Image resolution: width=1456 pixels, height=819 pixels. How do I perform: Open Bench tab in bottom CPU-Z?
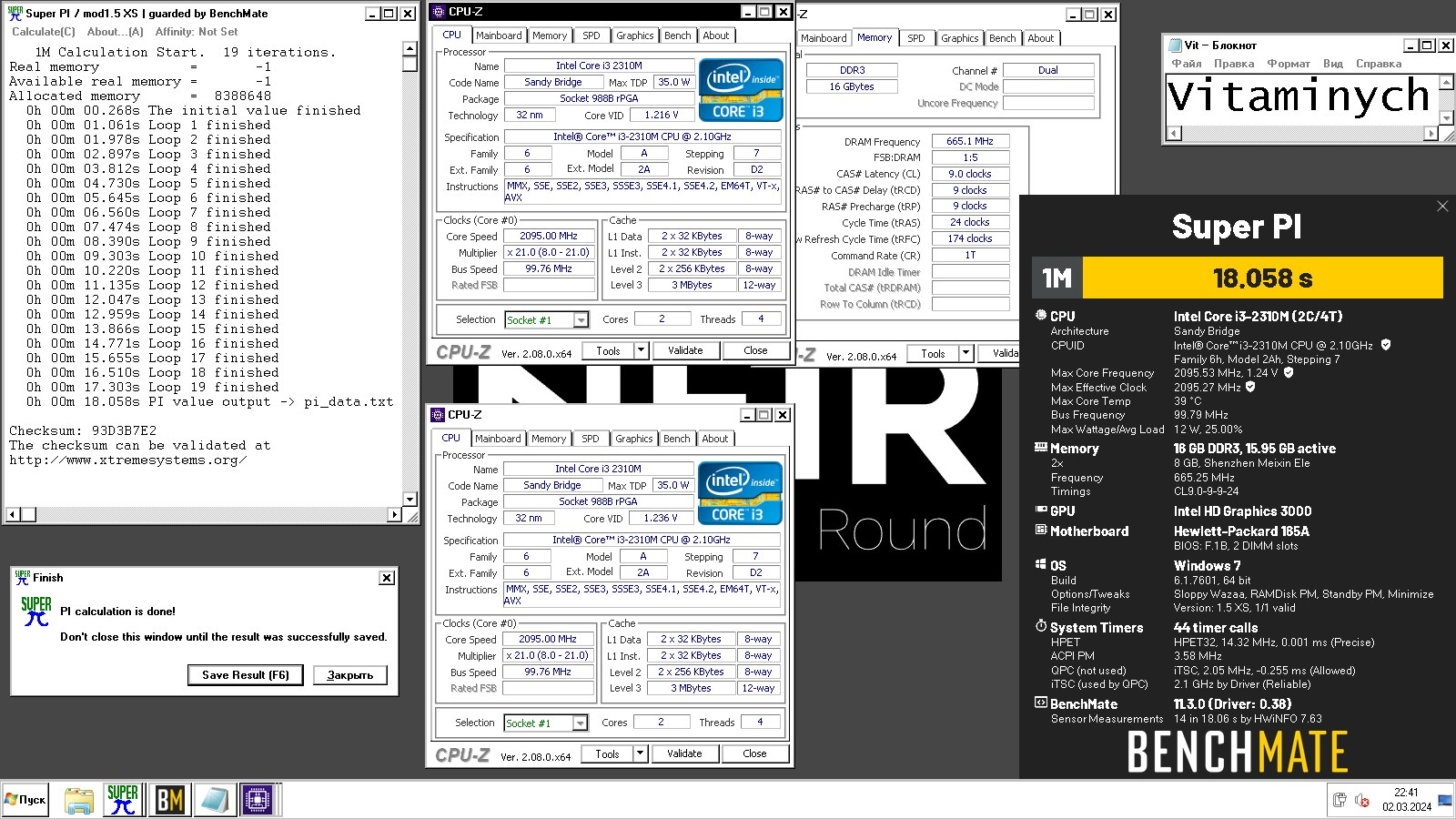676,439
